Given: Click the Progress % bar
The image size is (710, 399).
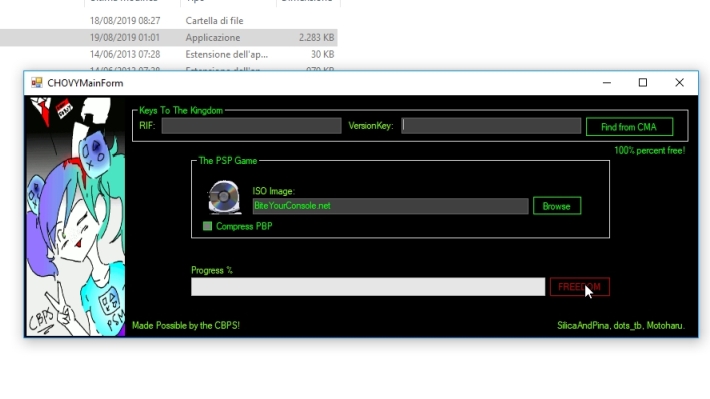Looking at the screenshot, I should pyautogui.click(x=368, y=287).
